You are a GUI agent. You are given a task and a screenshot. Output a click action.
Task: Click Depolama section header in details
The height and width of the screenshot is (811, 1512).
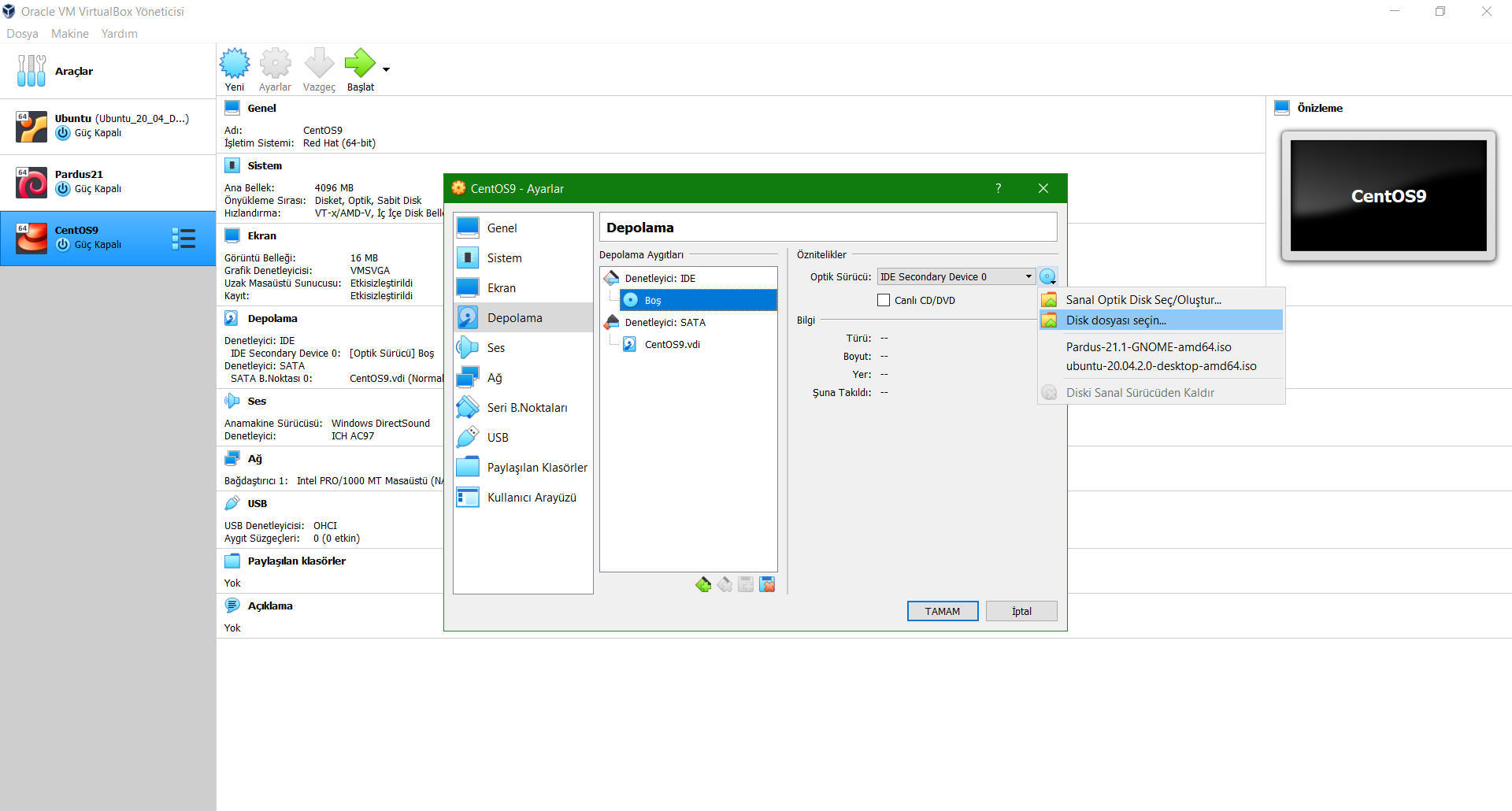point(272,318)
